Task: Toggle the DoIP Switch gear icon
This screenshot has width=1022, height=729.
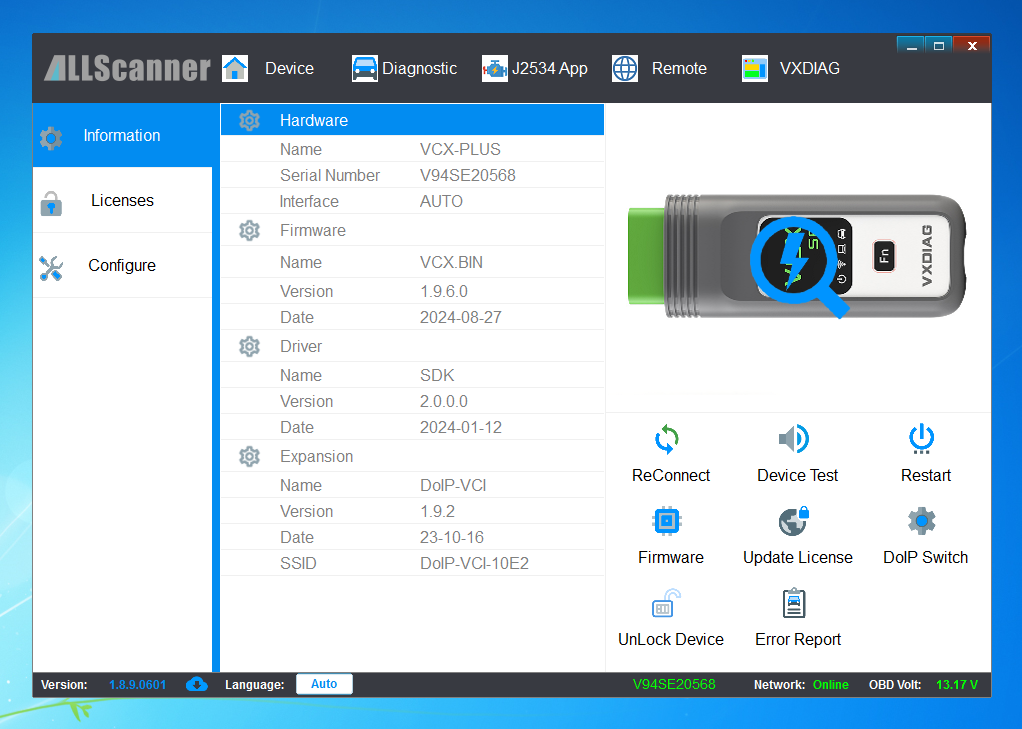Action: [x=921, y=522]
